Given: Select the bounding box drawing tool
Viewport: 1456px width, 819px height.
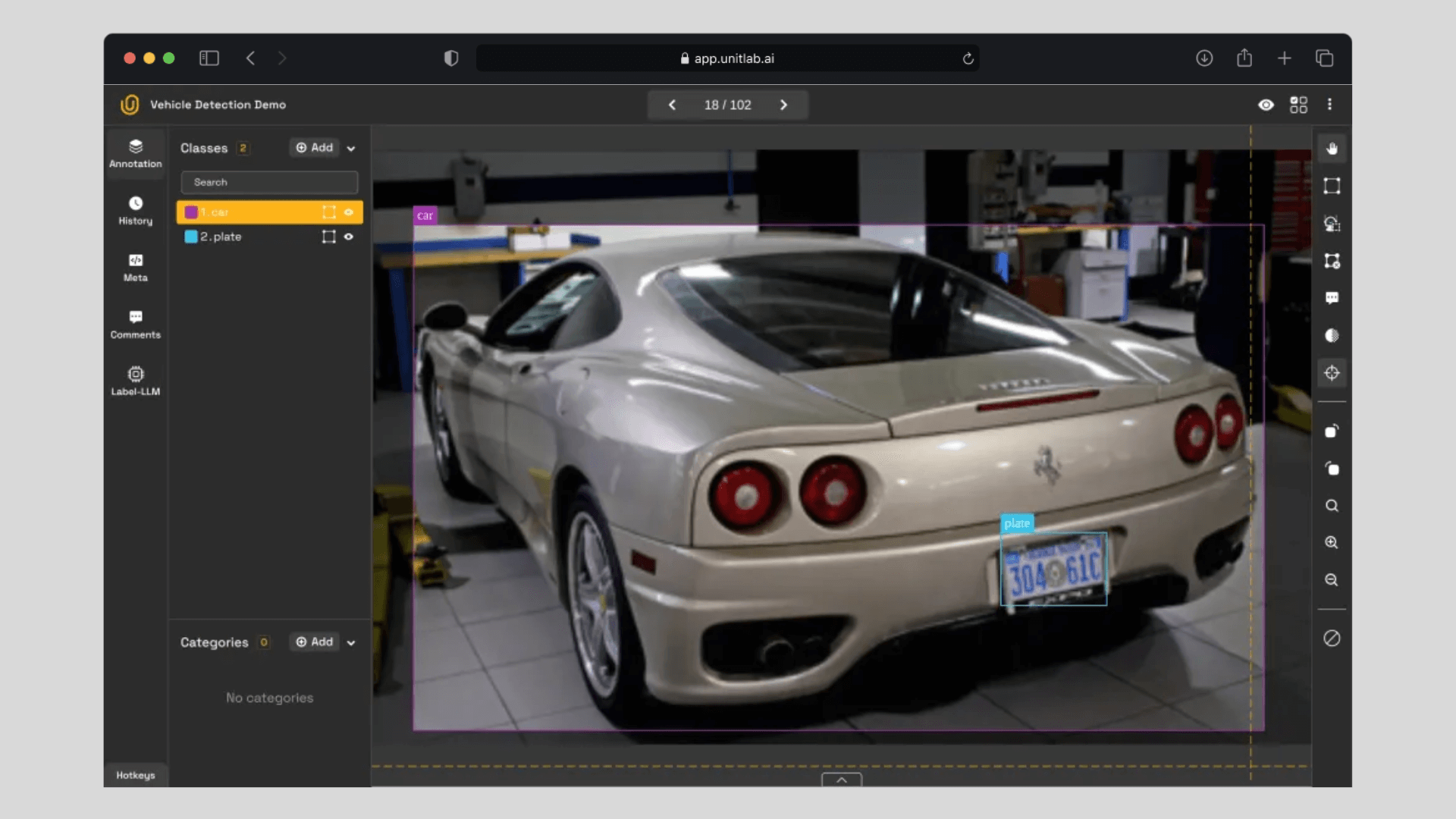Looking at the screenshot, I should 1332,186.
